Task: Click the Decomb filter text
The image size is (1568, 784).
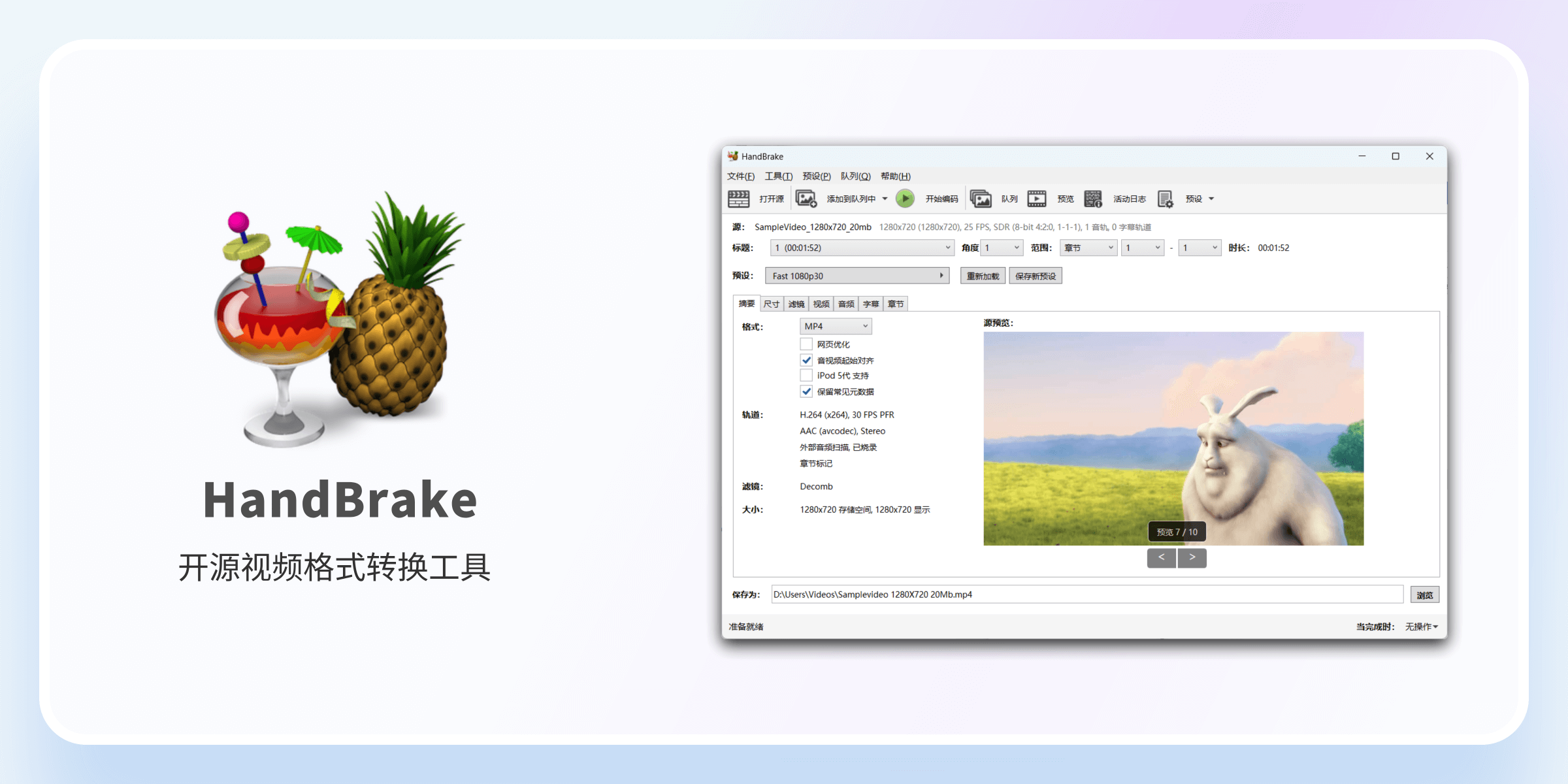Action: point(816,487)
